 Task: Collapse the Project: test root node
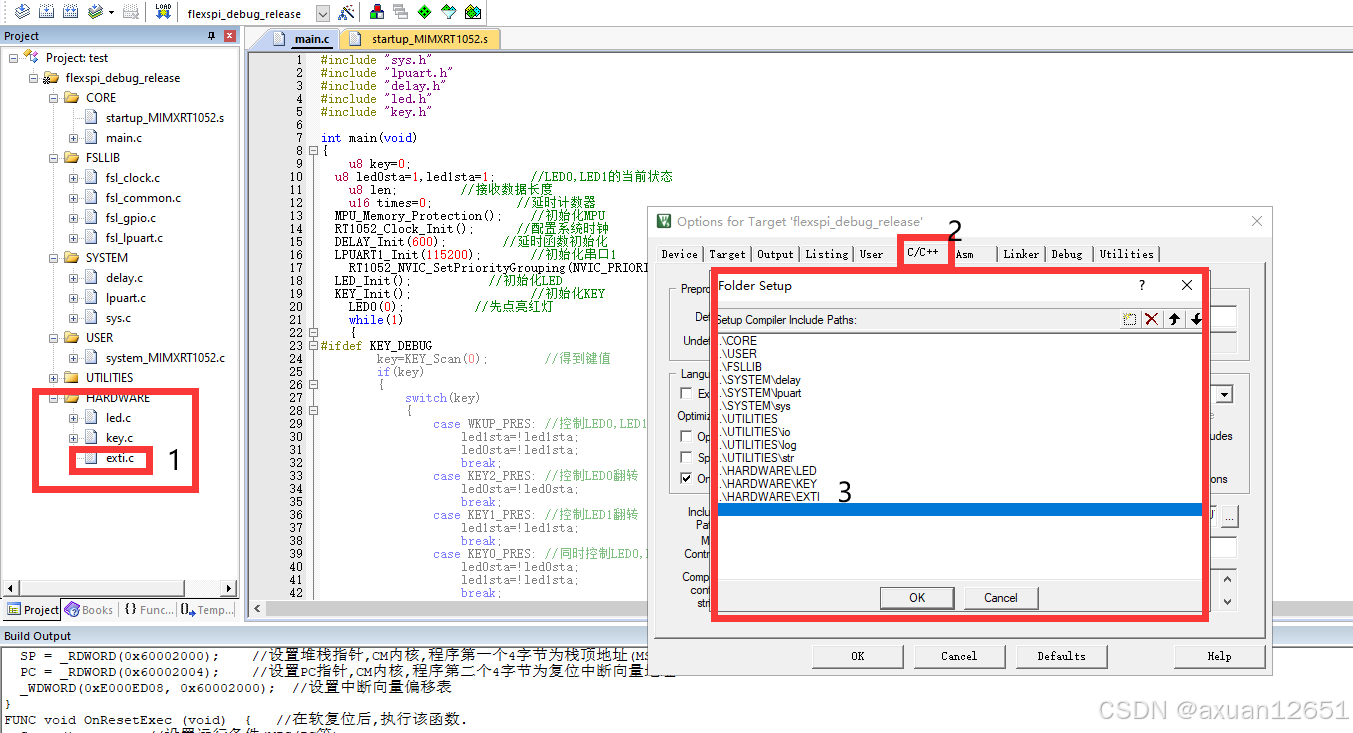point(15,58)
